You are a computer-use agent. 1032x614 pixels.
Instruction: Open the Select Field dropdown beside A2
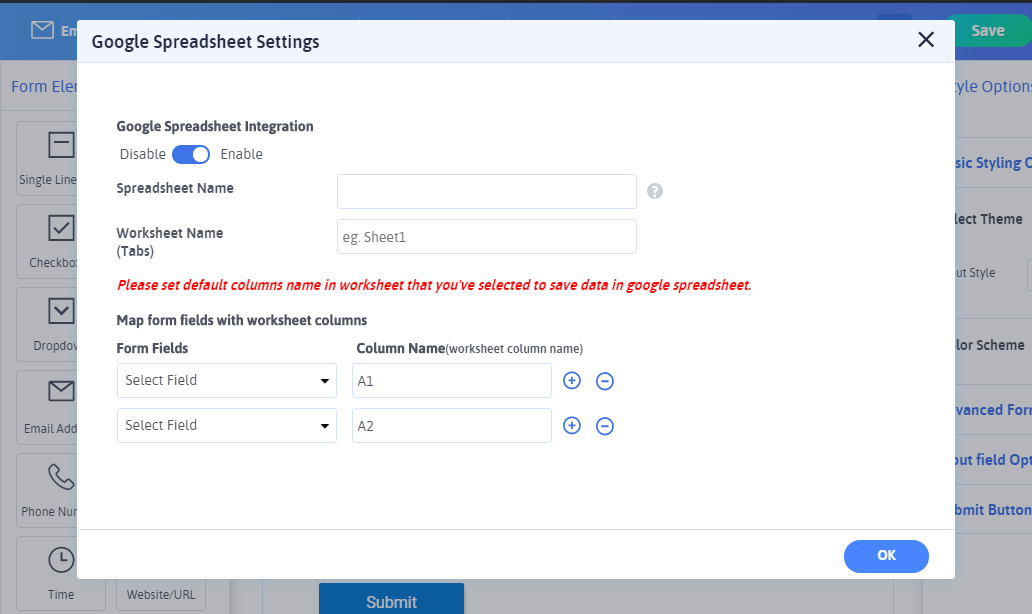[226, 426]
